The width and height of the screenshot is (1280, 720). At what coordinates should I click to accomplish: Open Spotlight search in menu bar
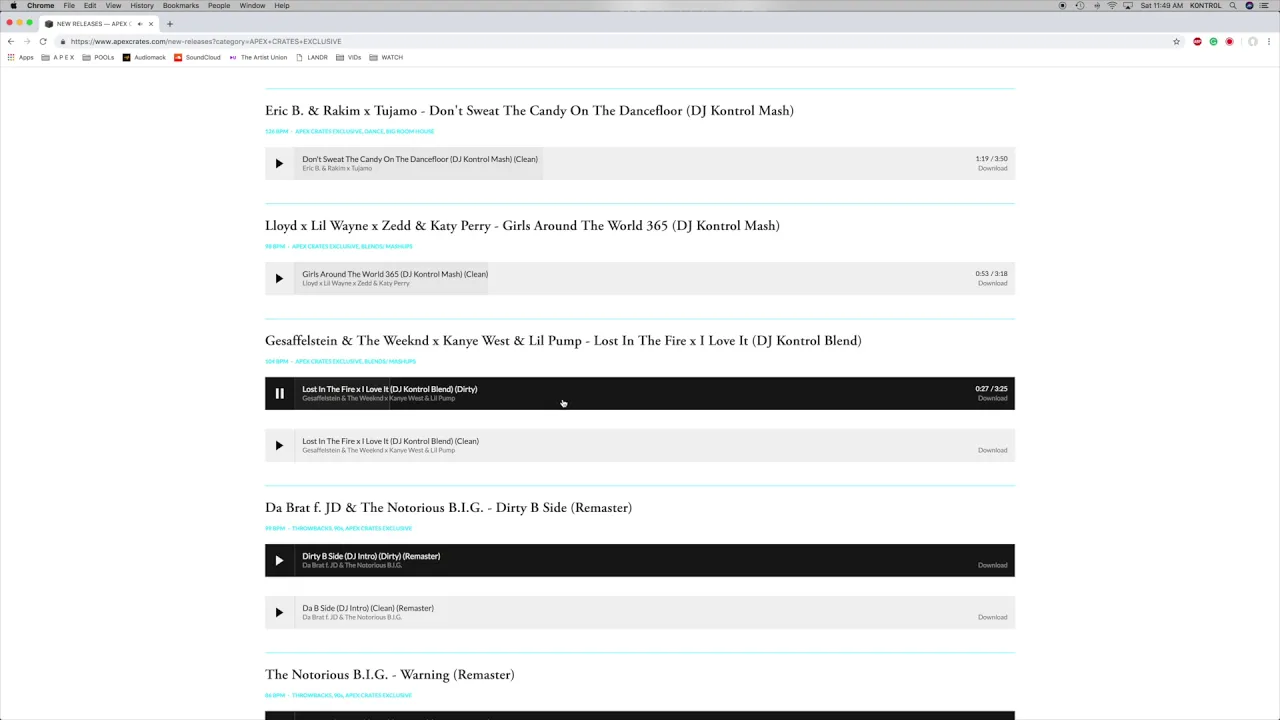pyautogui.click(x=1233, y=6)
